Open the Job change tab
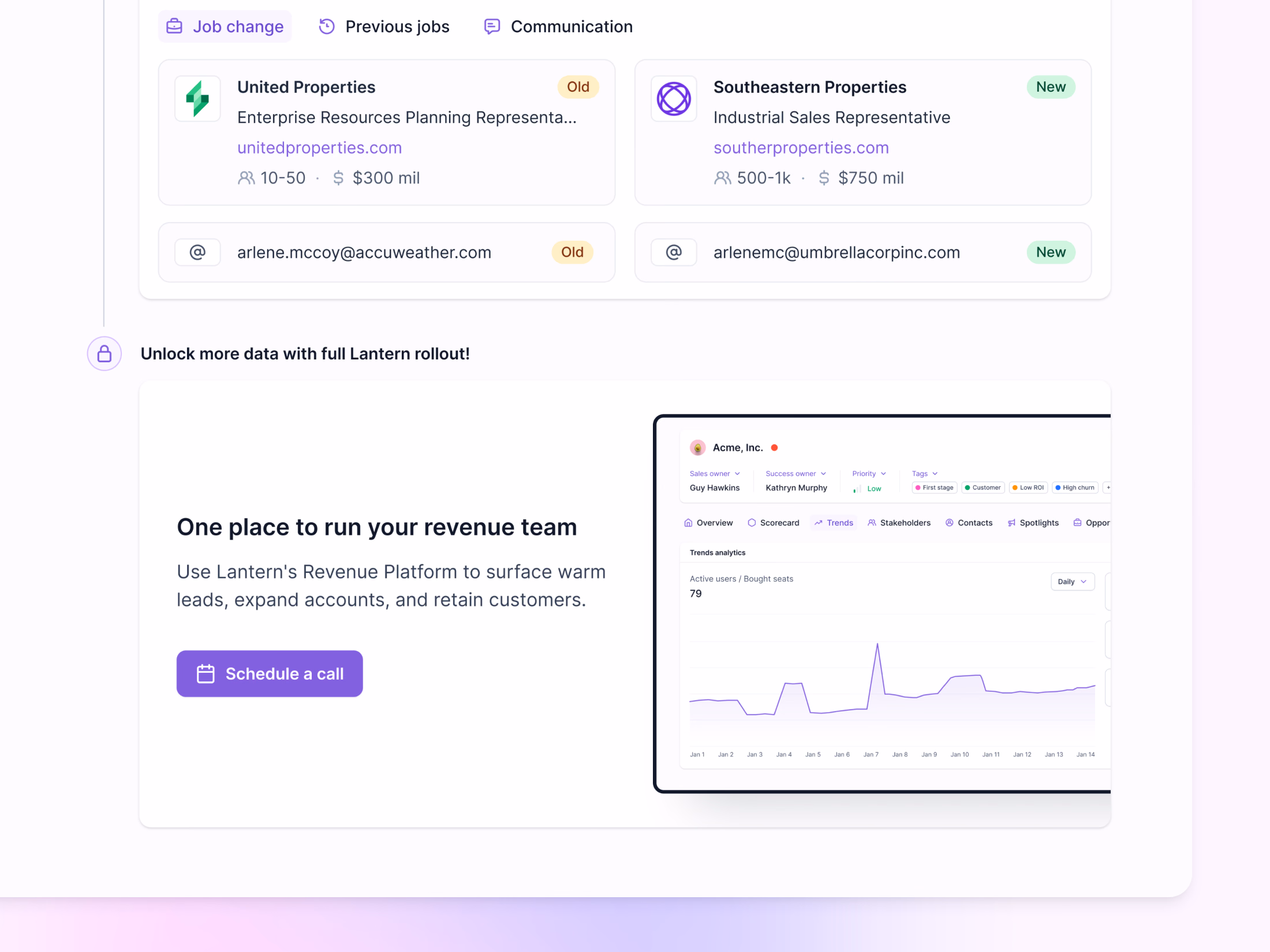Image resolution: width=1270 pixels, height=952 pixels. click(x=225, y=27)
